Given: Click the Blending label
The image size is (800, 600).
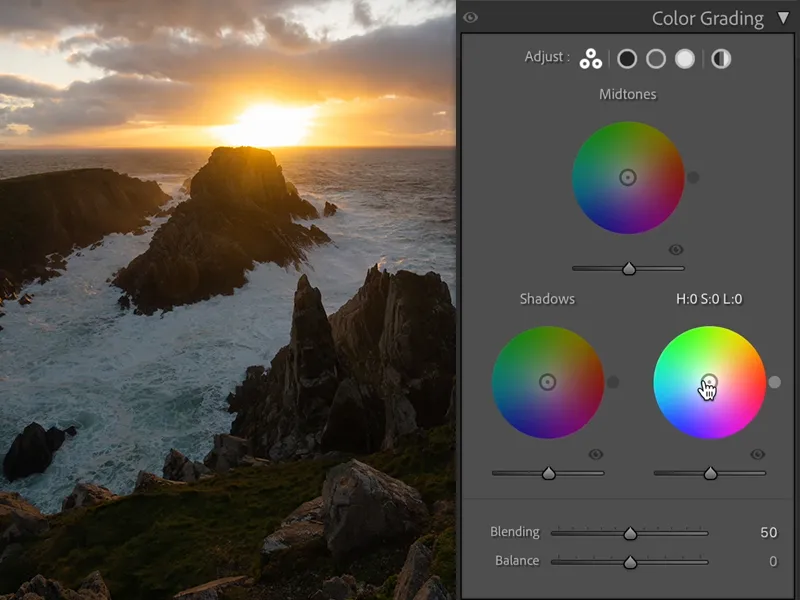Looking at the screenshot, I should point(515,532).
